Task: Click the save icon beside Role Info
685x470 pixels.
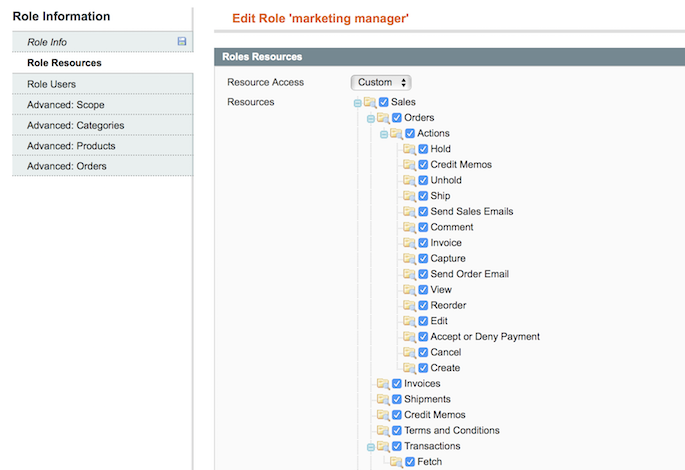Action: 181,42
